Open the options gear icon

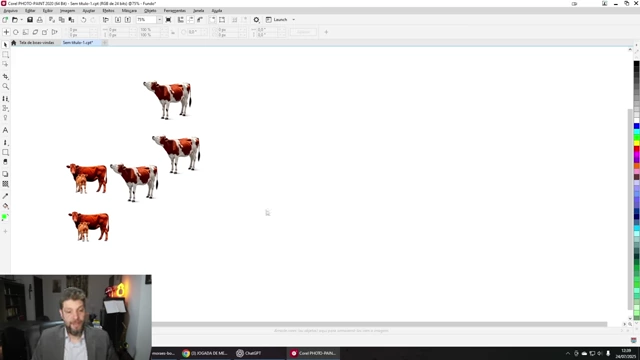256,20
